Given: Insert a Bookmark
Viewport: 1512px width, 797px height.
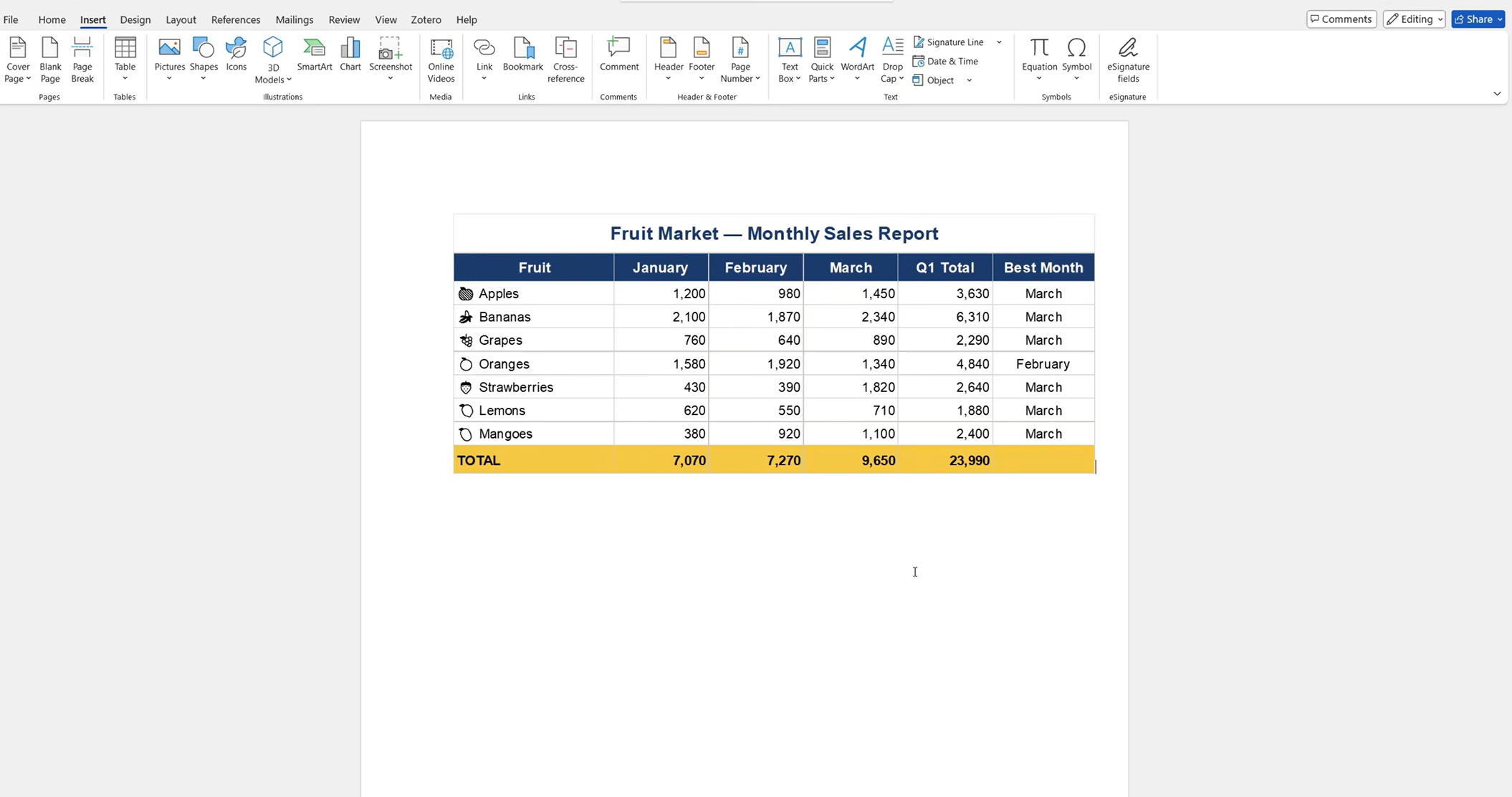Looking at the screenshot, I should [x=523, y=56].
